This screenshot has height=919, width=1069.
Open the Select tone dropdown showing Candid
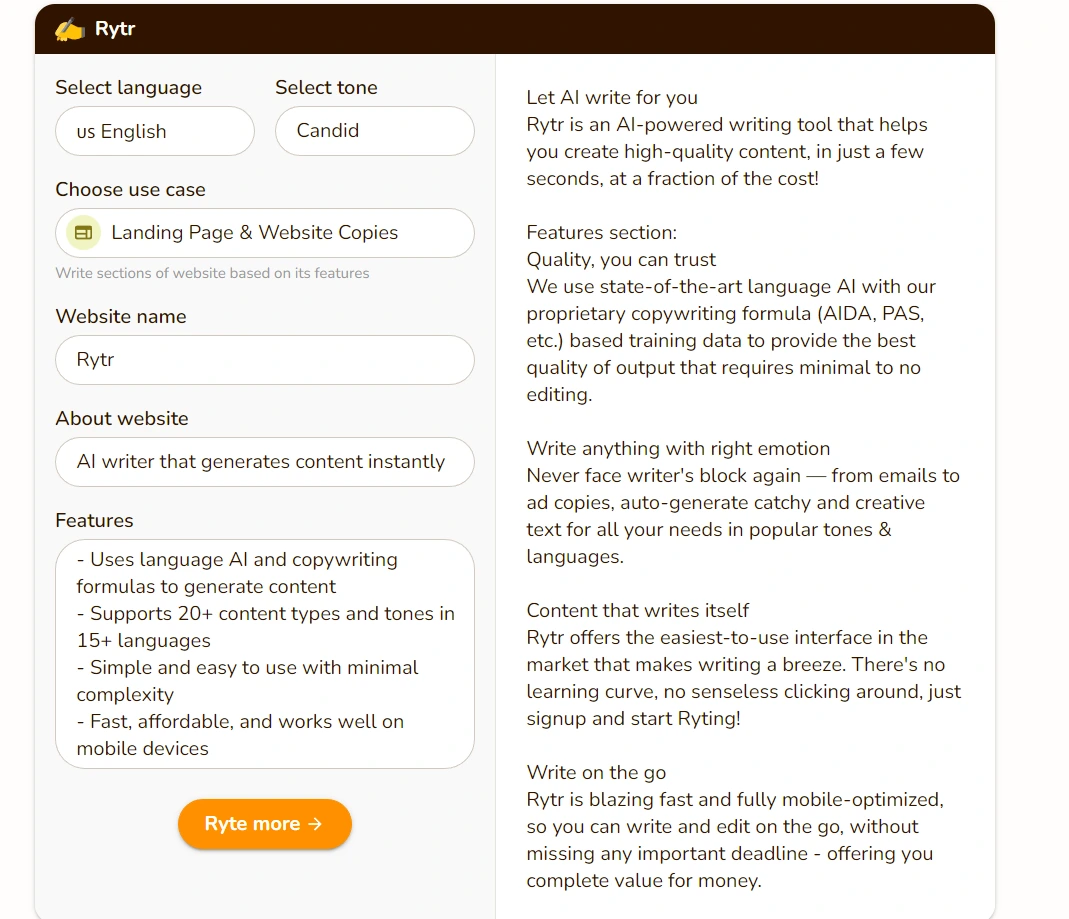(x=374, y=131)
